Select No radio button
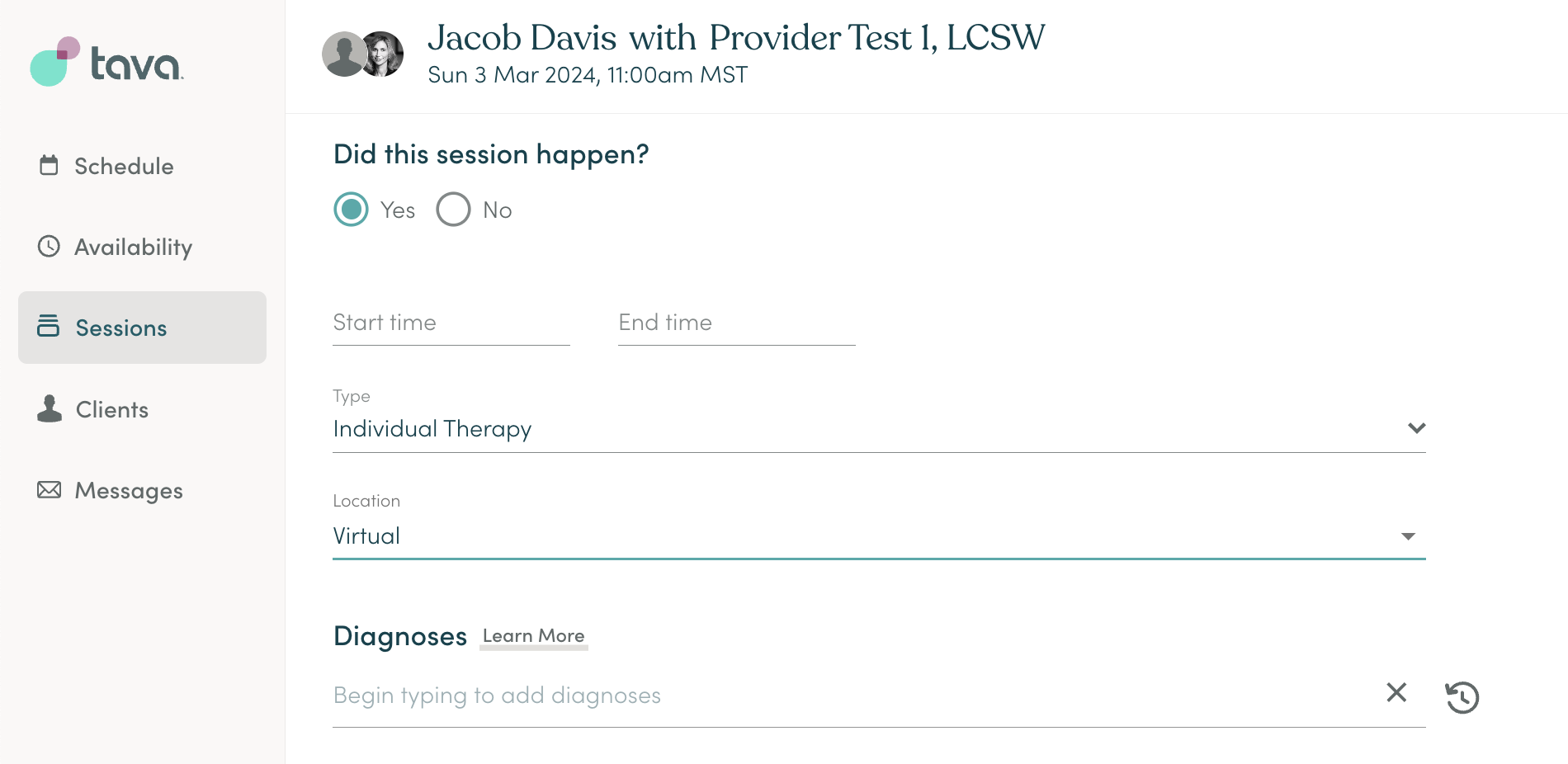The height and width of the screenshot is (764, 1568). 453,210
